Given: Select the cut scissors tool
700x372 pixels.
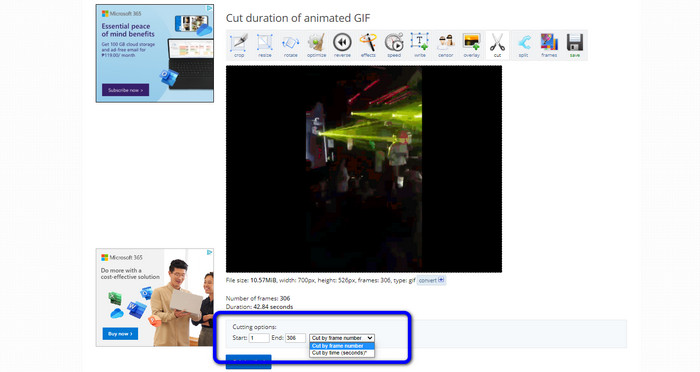Looking at the screenshot, I should tap(497, 45).
